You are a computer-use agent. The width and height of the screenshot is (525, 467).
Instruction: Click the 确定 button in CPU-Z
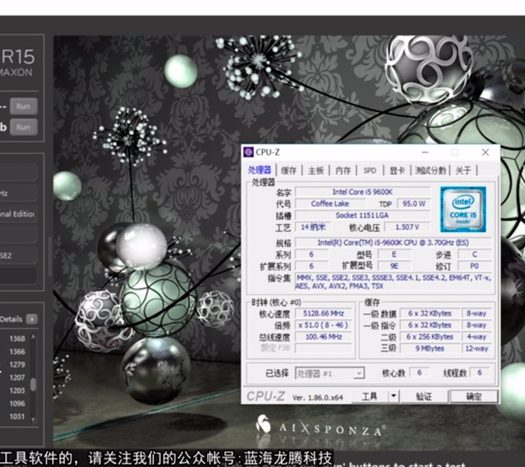coord(473,396)
